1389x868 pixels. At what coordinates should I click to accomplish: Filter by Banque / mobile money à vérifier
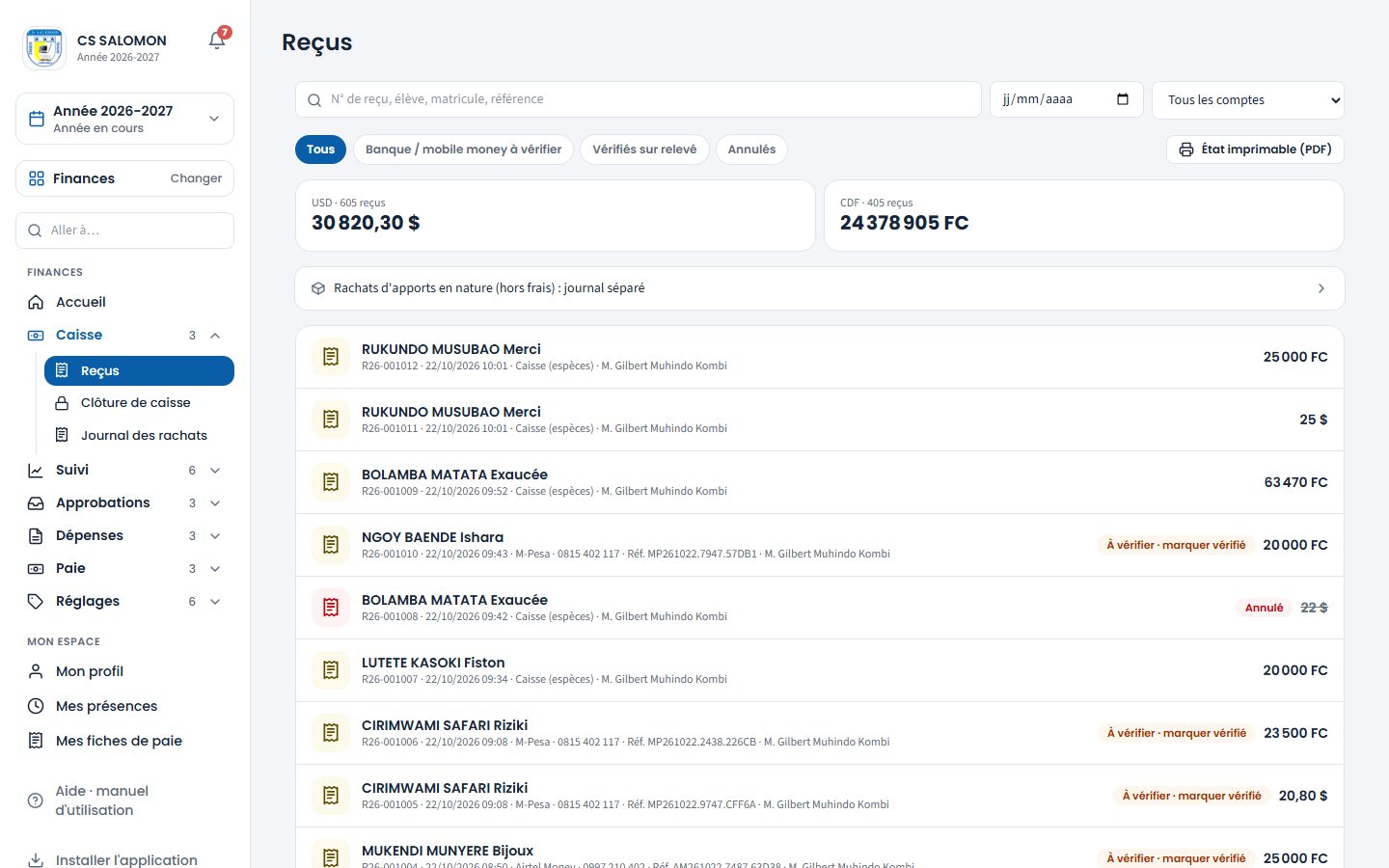[x=464, y=149]
